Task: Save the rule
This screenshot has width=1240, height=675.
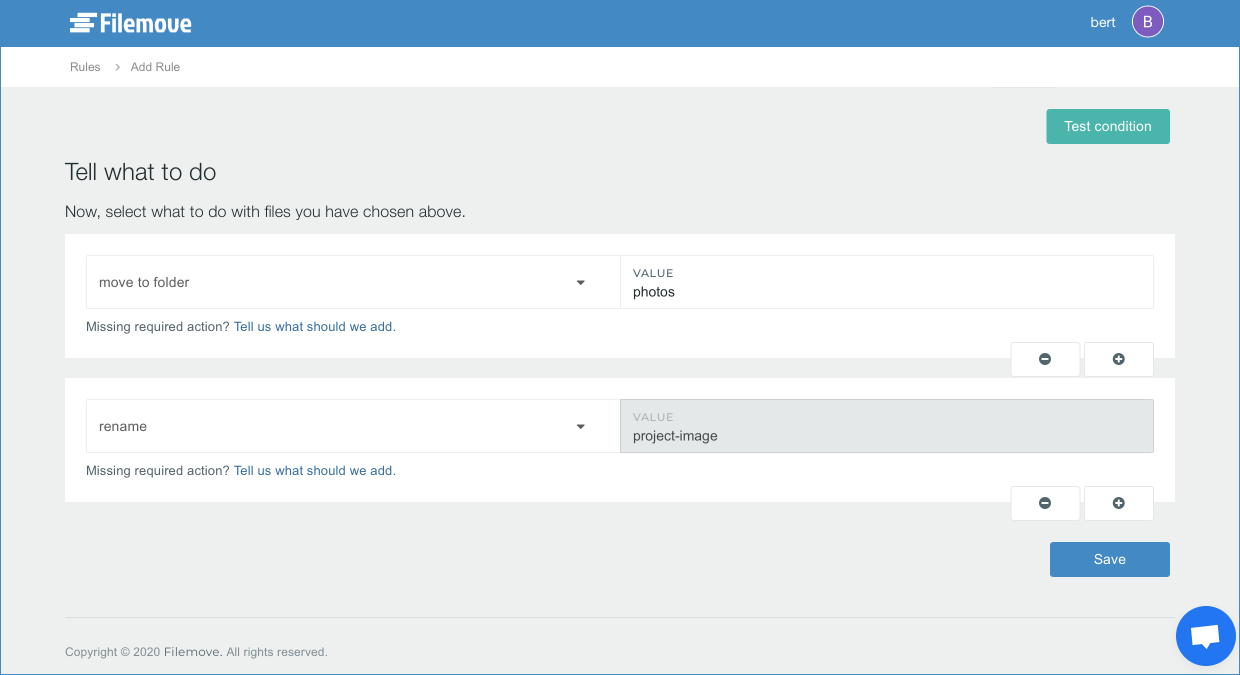Action: click(1110, 559)
